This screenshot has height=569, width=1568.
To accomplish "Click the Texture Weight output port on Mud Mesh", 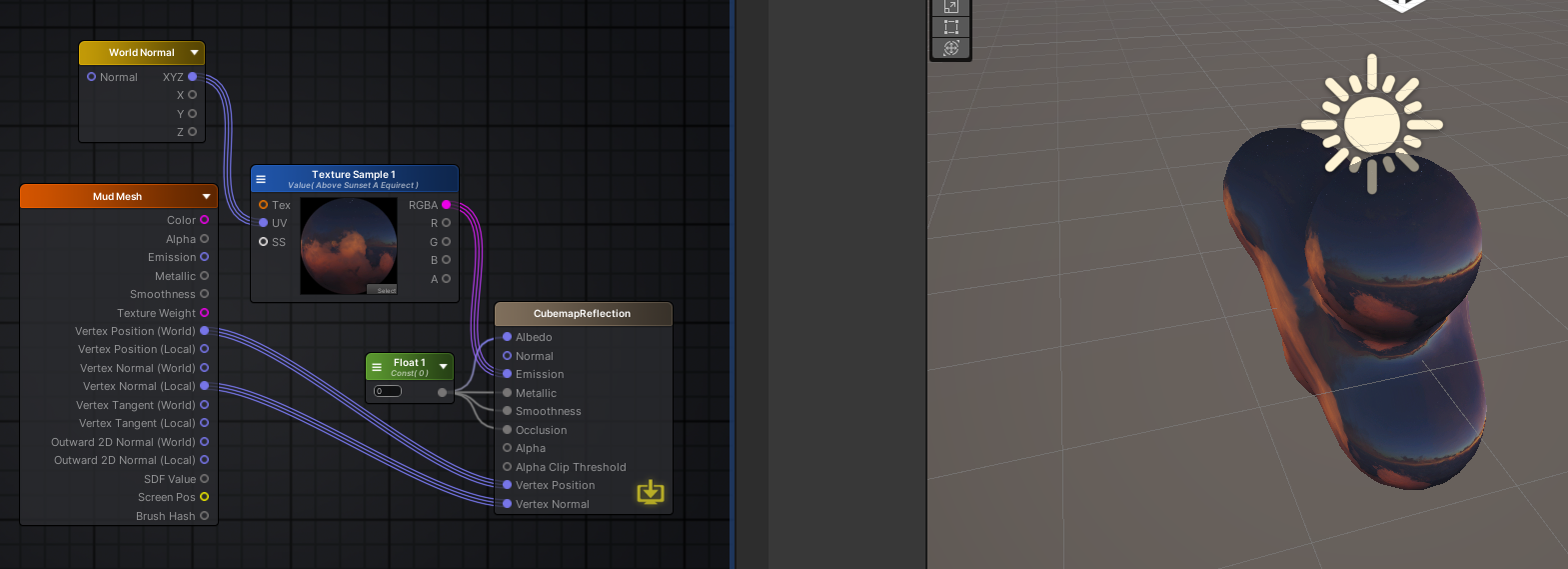I will pyautogui.click(x=204, y=313).
